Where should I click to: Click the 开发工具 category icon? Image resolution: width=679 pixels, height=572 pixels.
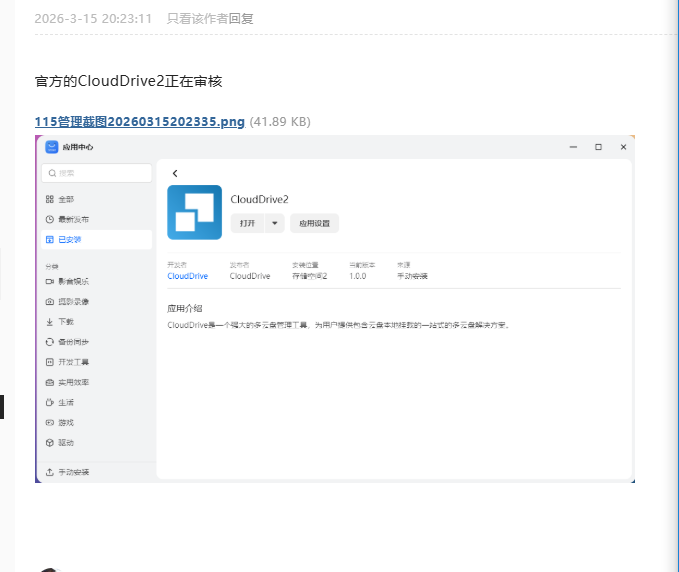pyautogui.click(x=50, y=362)
